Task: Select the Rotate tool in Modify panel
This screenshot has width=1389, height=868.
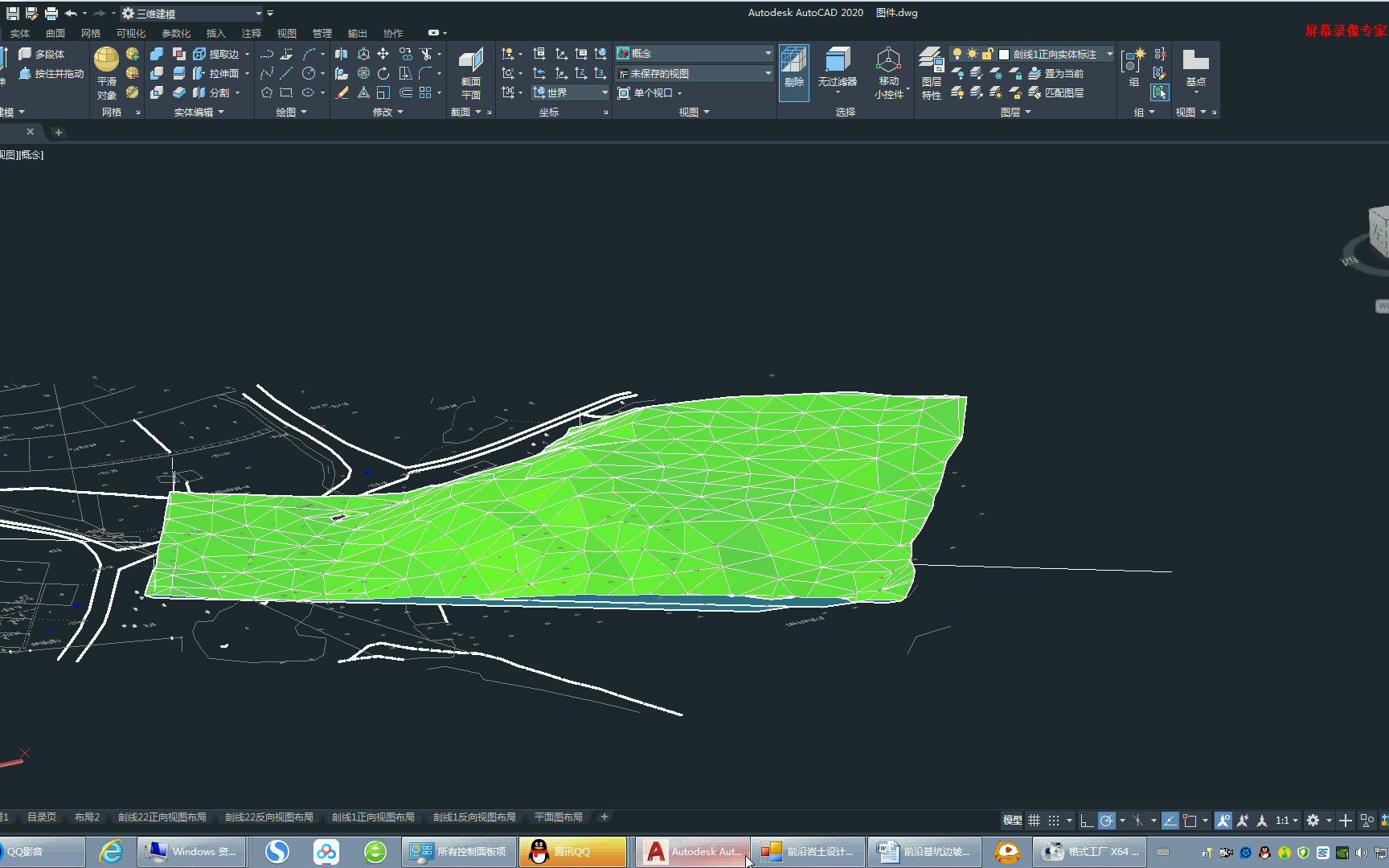Action: point(383,73)
